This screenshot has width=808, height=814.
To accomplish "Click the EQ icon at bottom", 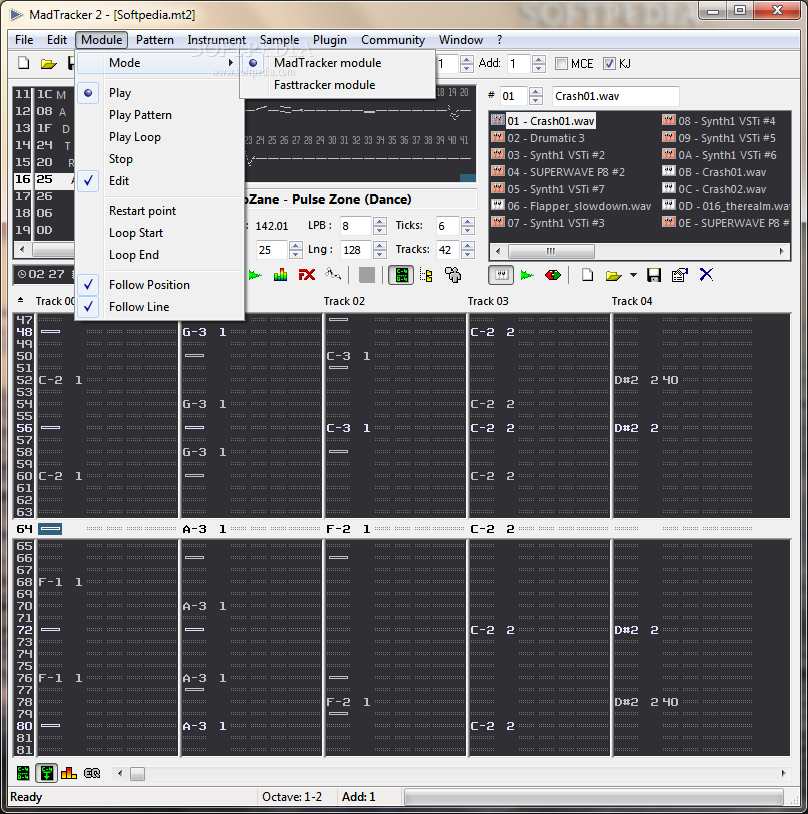I will [92, 774].
